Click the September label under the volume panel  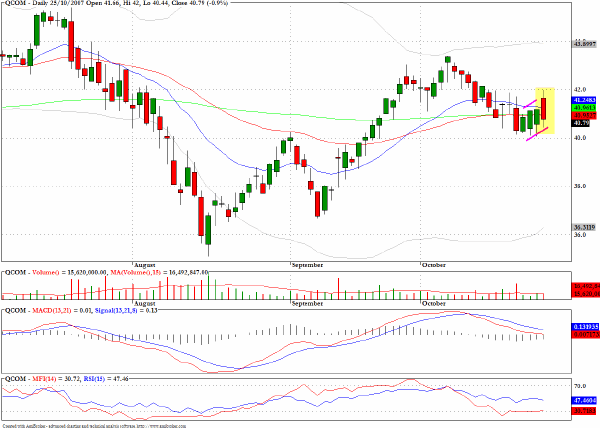(x=307, y=303)
